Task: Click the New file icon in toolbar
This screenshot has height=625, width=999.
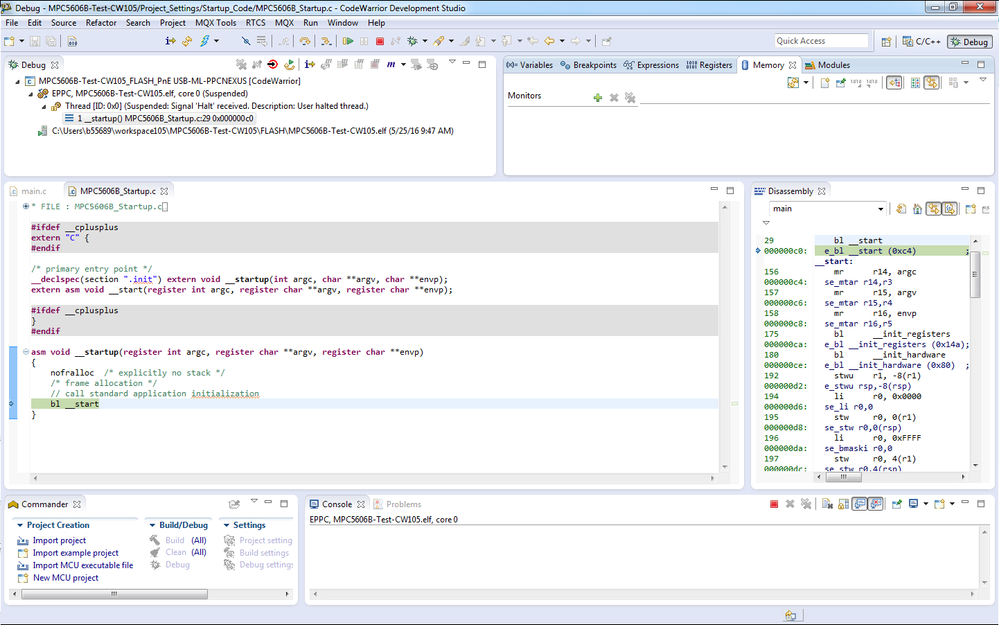Action: (9, 41)
